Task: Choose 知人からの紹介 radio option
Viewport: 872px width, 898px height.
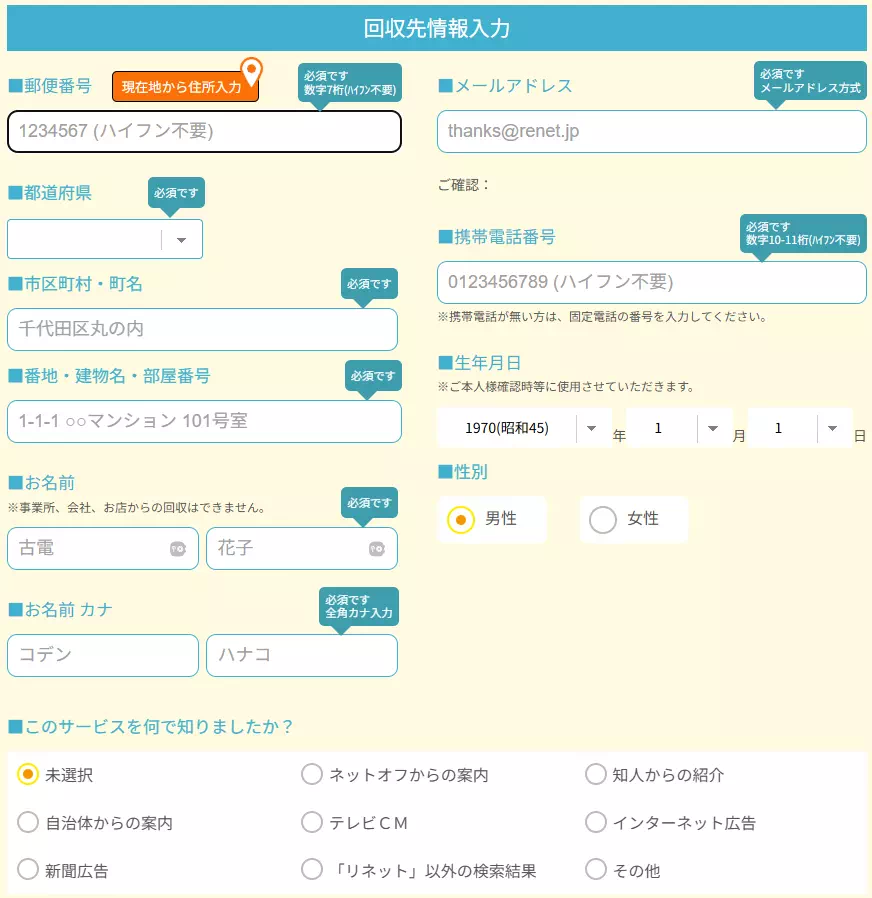Action: (x=596, y=775)
